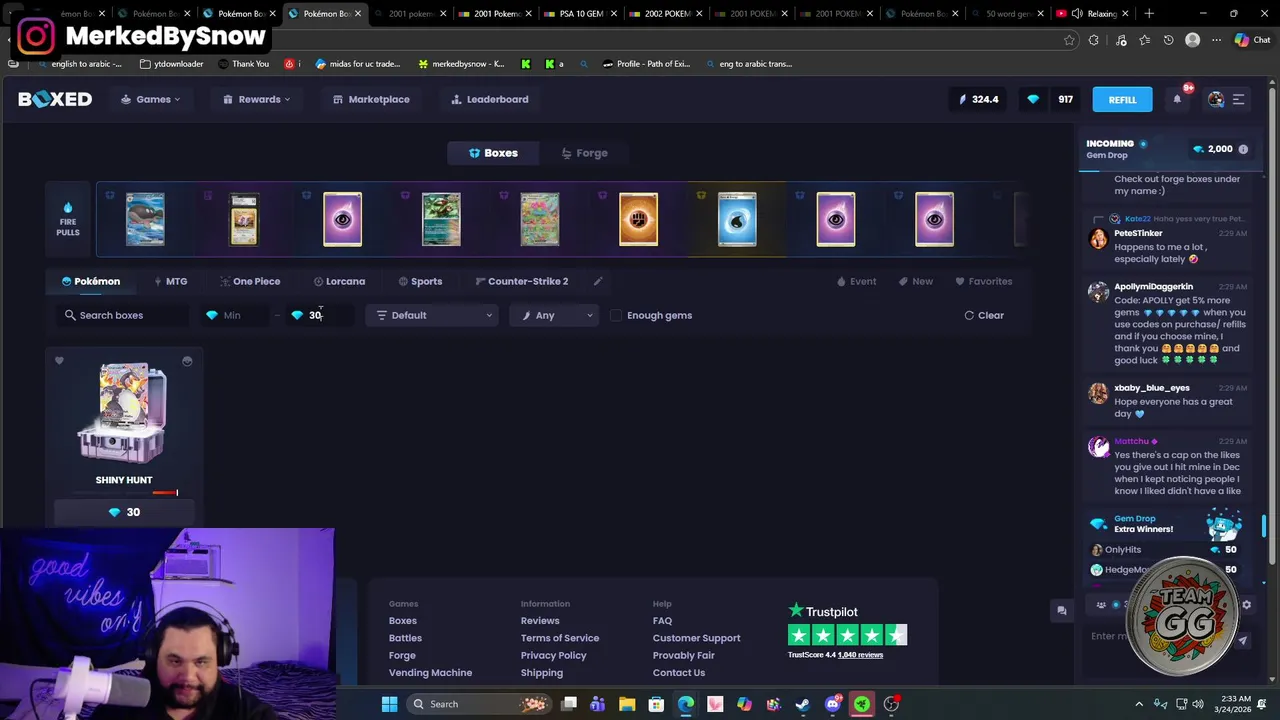Open the Default sort dropdown
The width and height of the screenshot is (1280, 720).
coord(433,315)
